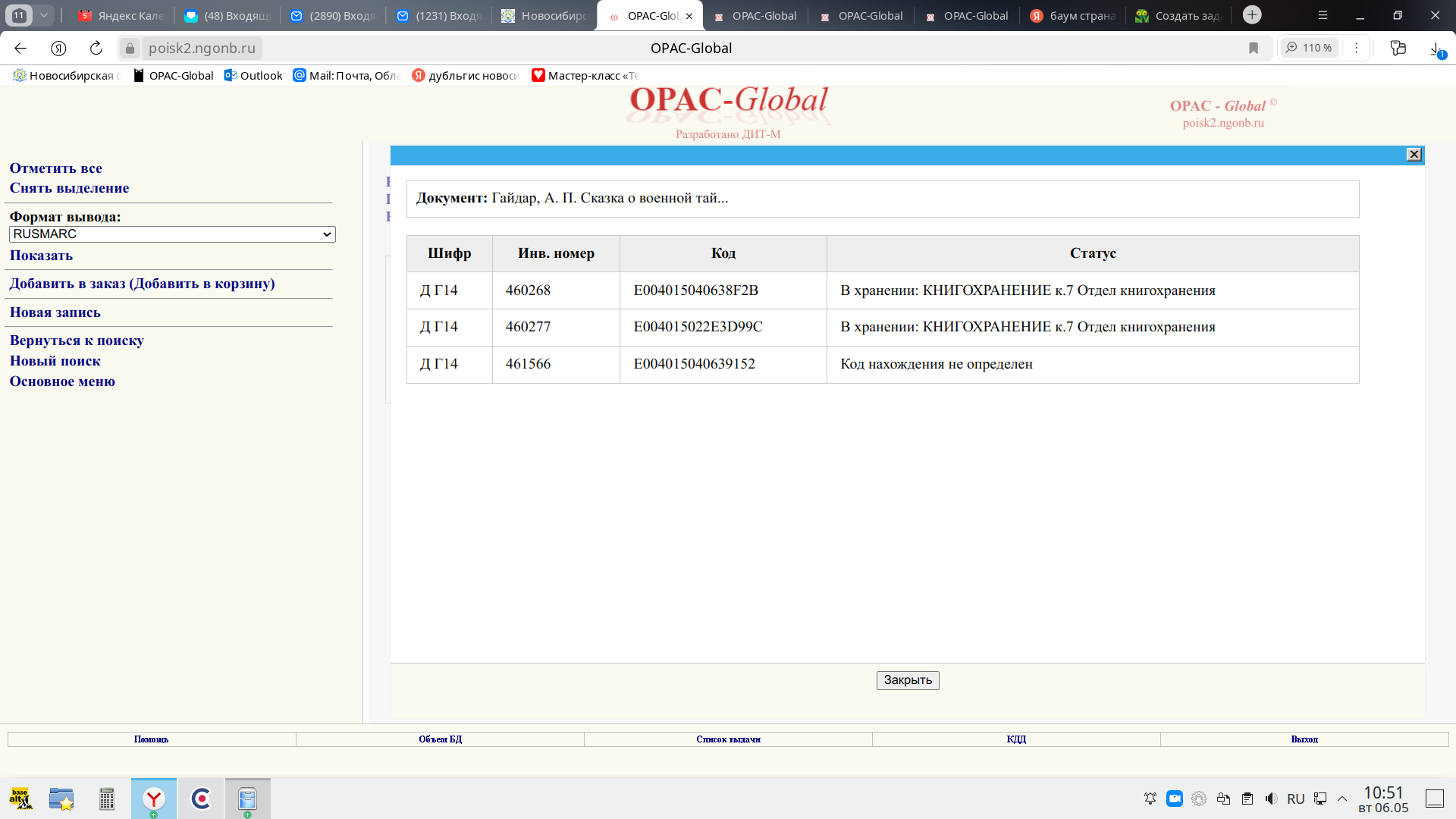The image size is (1456, 819).
Task: Reload the page with refresh icon
Action: point(96,48)
